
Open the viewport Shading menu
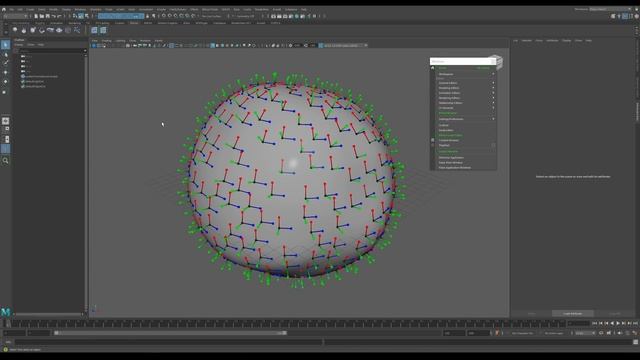pyautogui.click(x=107, y=41)
